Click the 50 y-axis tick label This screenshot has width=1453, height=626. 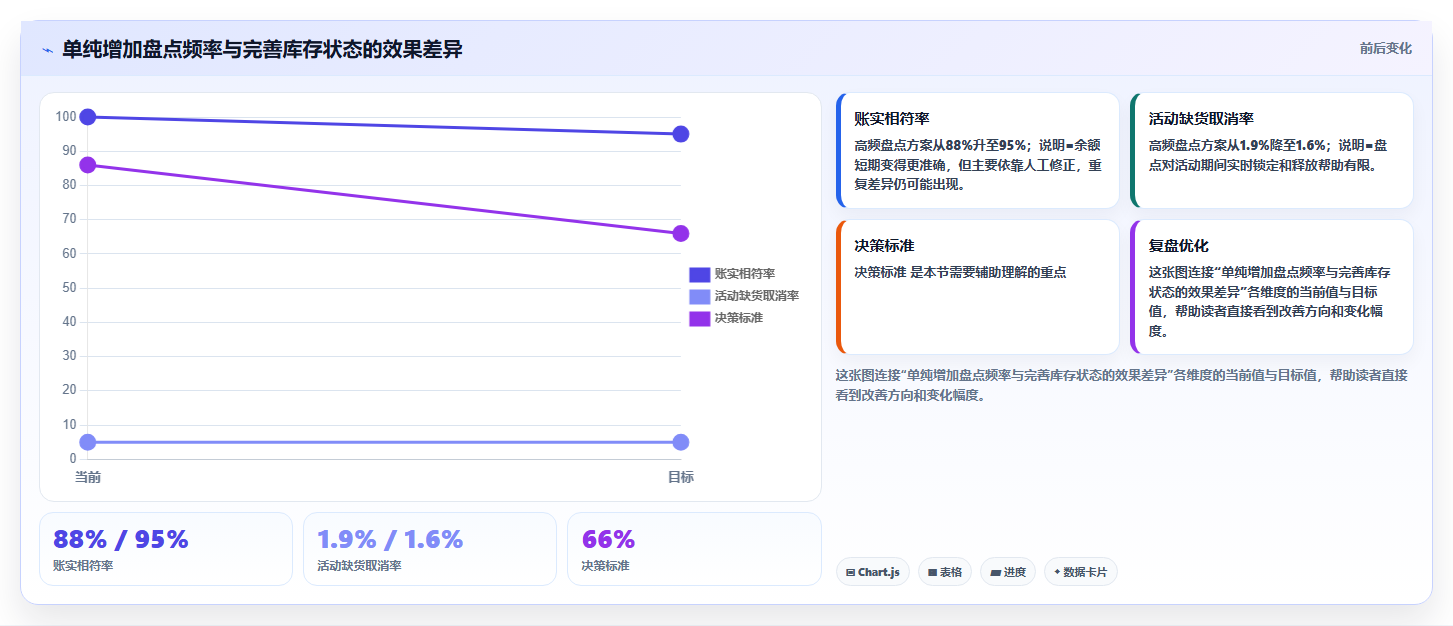pos(69,288)
